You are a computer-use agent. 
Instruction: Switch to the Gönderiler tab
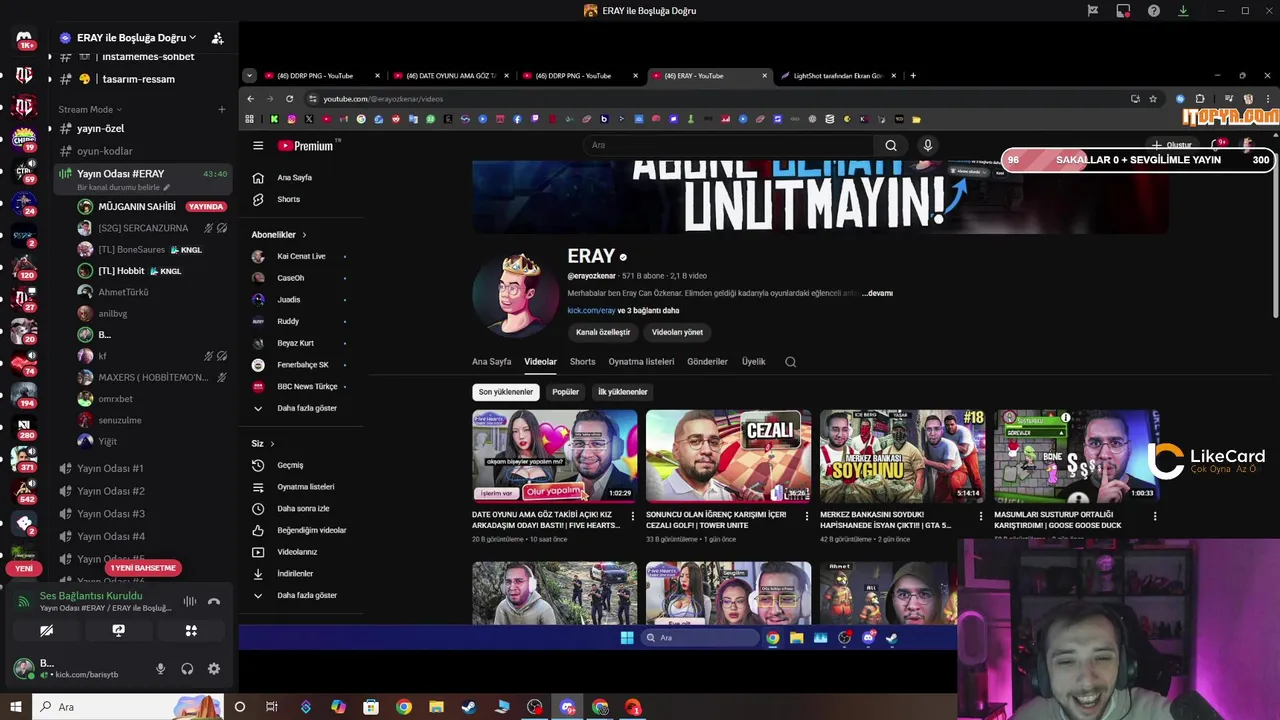[x=707, y=362]
